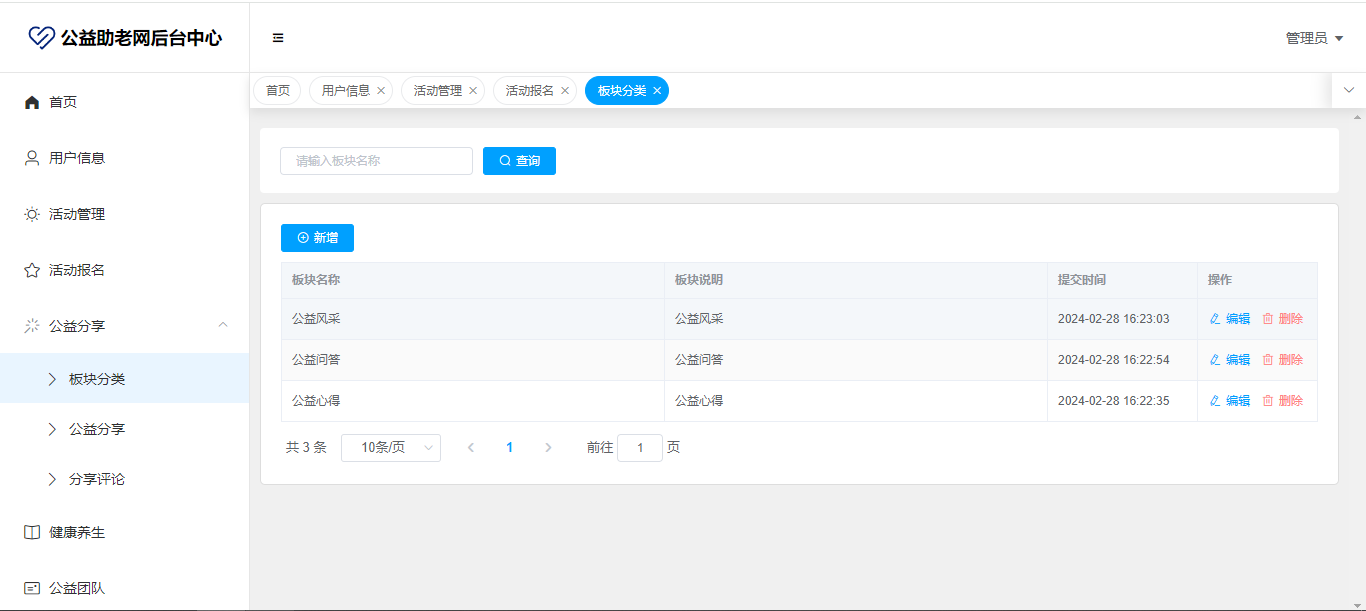Expand the tabs dropdown arrow at right
The image size is (1366, 611).
point(1349,90)
